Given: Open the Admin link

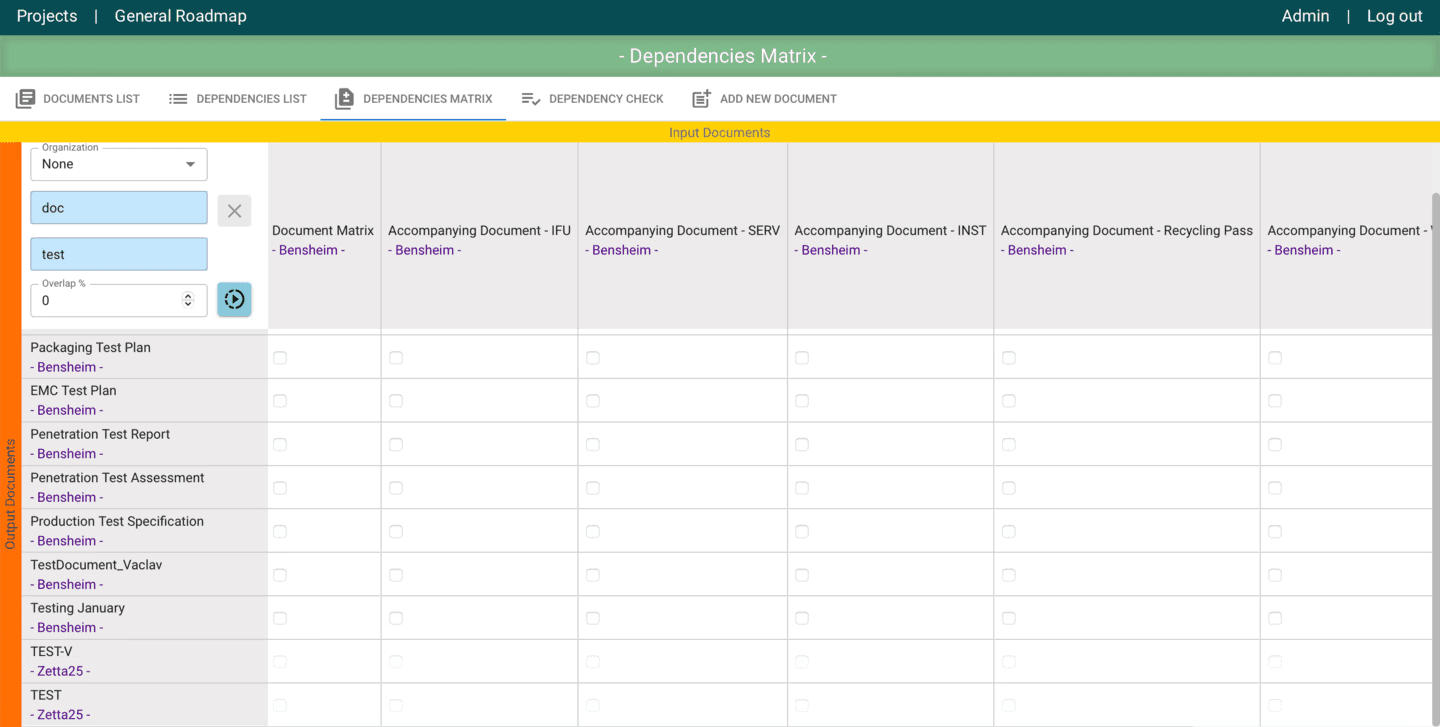Looking at the screenshot, I should [1306, 16].
